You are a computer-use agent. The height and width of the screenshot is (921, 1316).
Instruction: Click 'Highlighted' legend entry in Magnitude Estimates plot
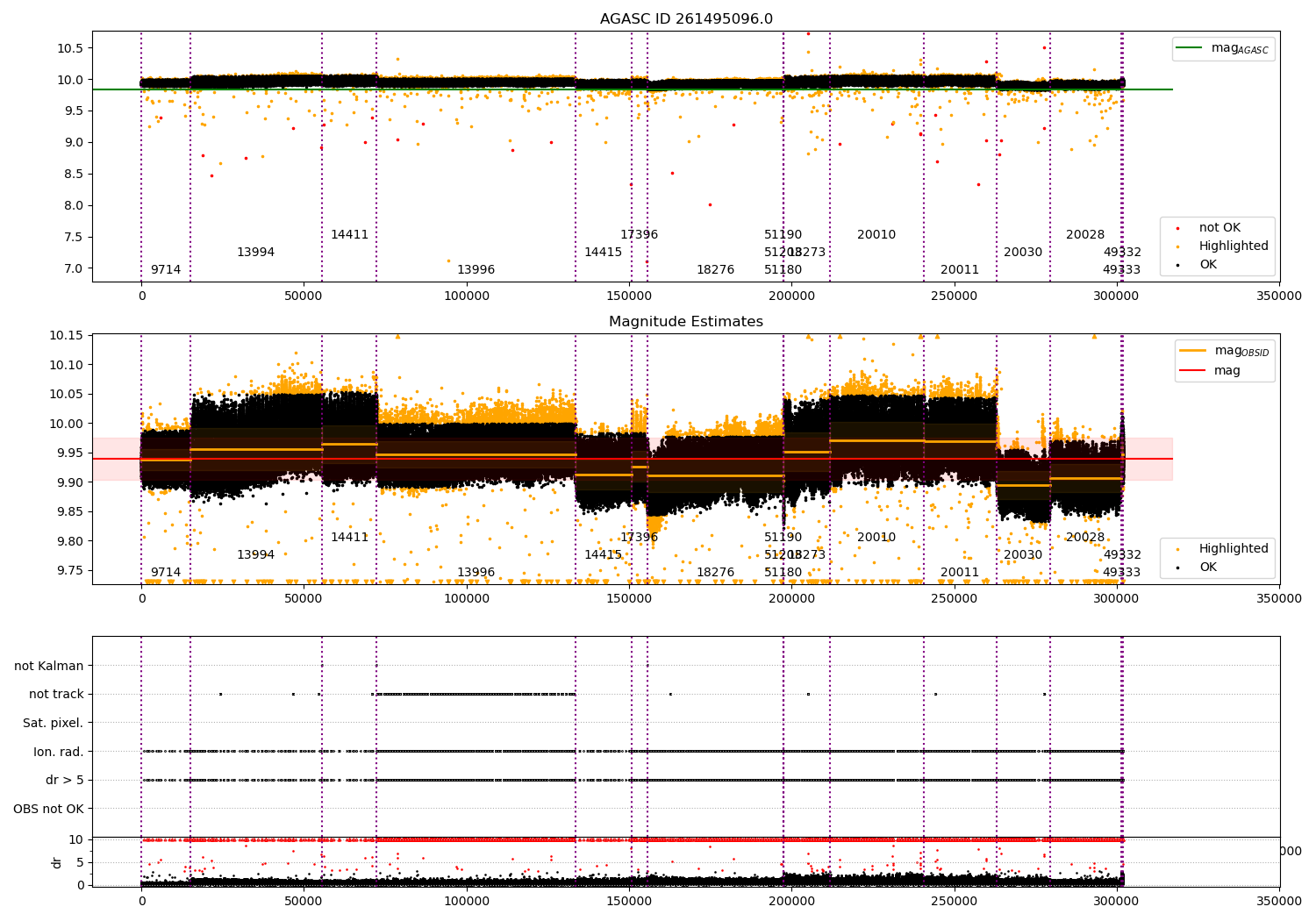coord(1221,549)
